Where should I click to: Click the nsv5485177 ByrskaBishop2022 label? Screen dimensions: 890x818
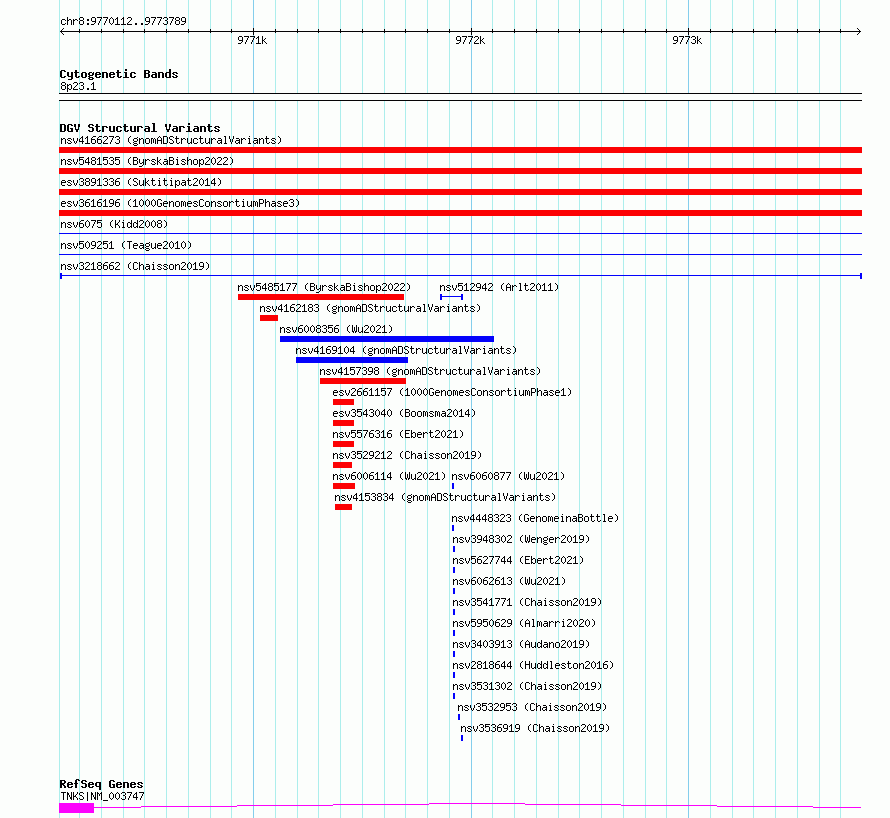(x=324, y=287)
